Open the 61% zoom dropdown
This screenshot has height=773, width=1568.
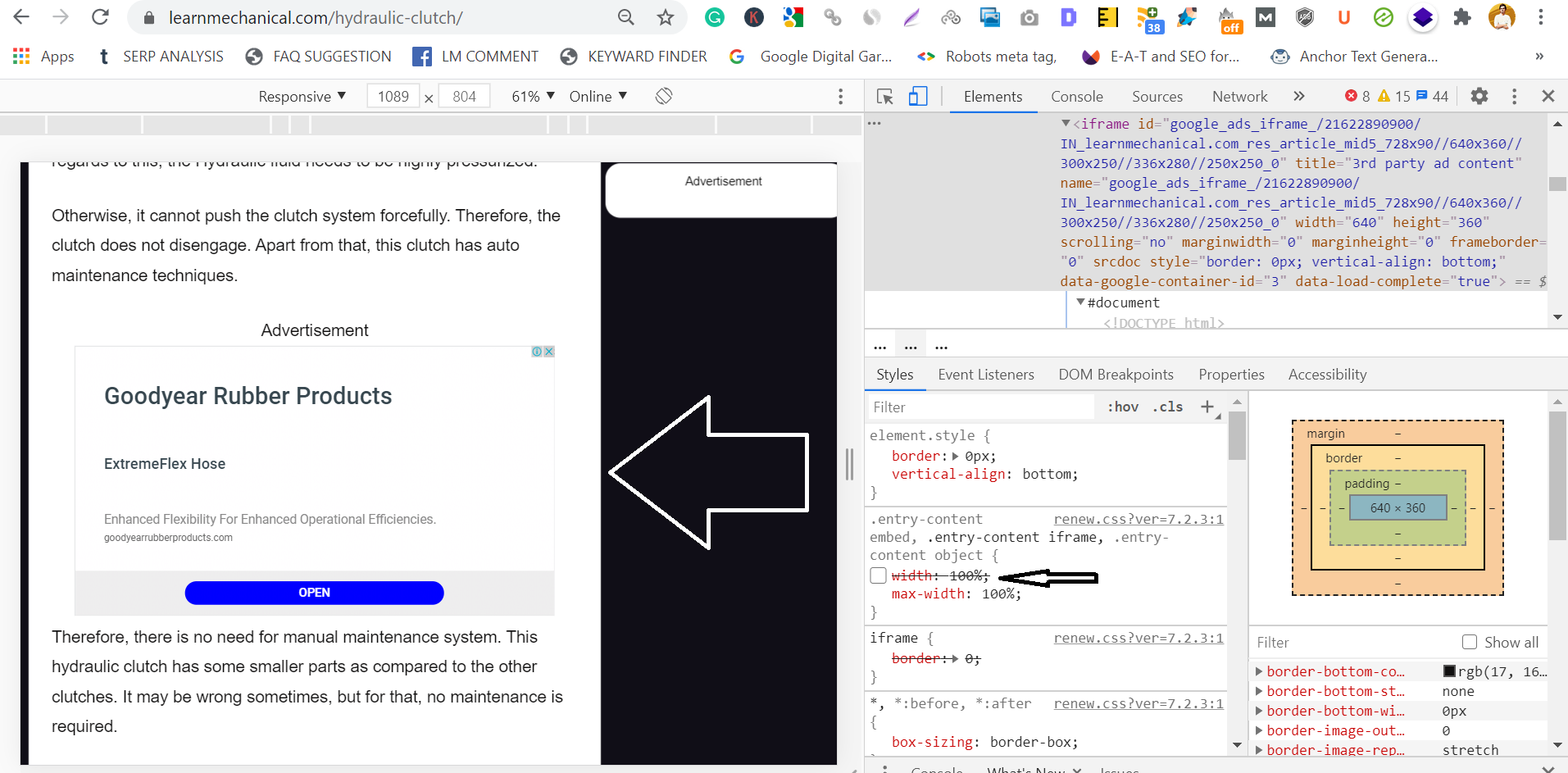533,97
